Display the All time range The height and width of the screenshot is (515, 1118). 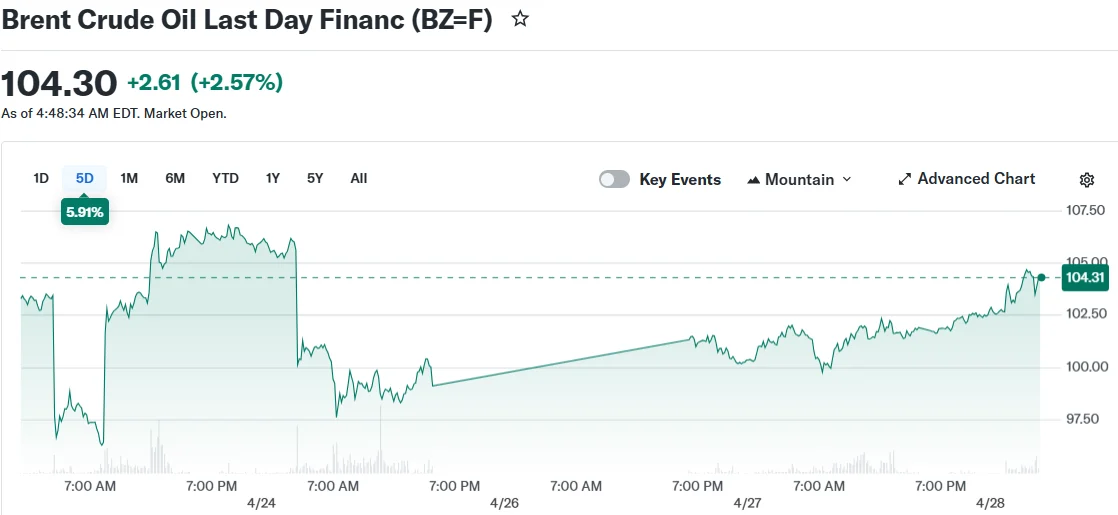pyautogui.click(x=359, y=178)
